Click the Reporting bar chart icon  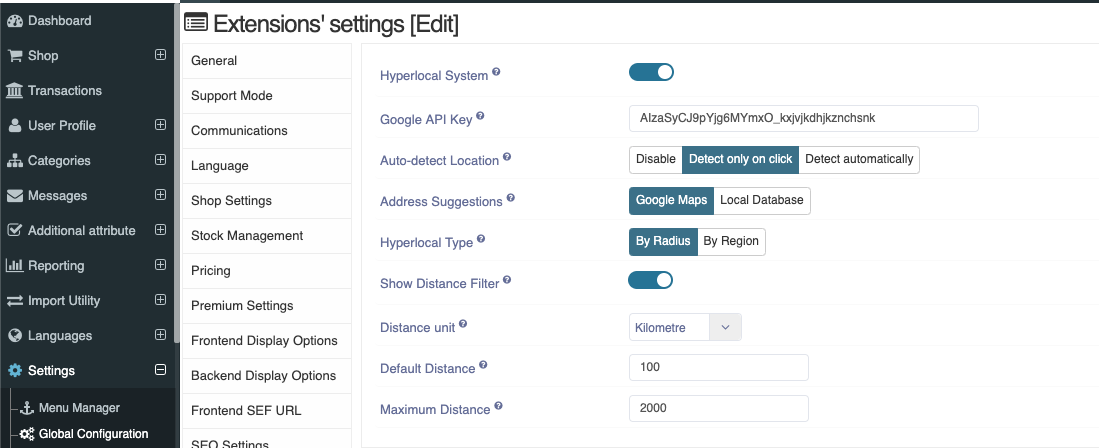(x=15, y=266)
